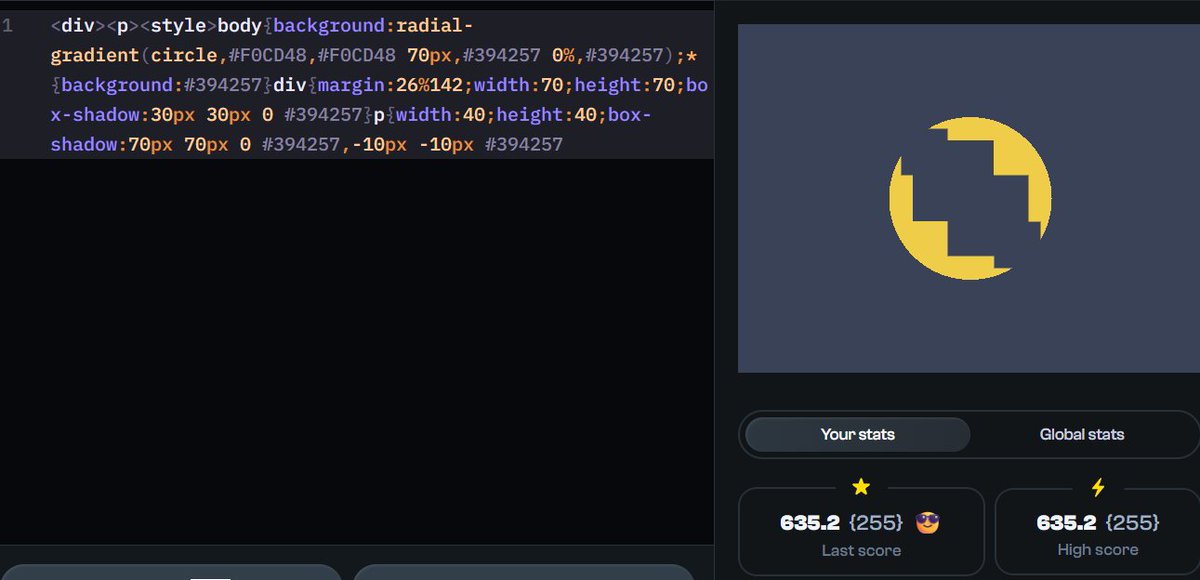Click the yellow star icon above Last score
The height and width of the screenshot is (580, 1200).
coord(861,488)
